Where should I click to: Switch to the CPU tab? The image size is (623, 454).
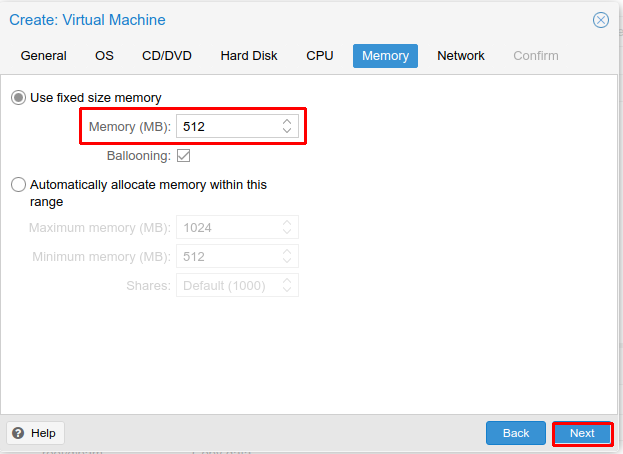coord(320,56)
